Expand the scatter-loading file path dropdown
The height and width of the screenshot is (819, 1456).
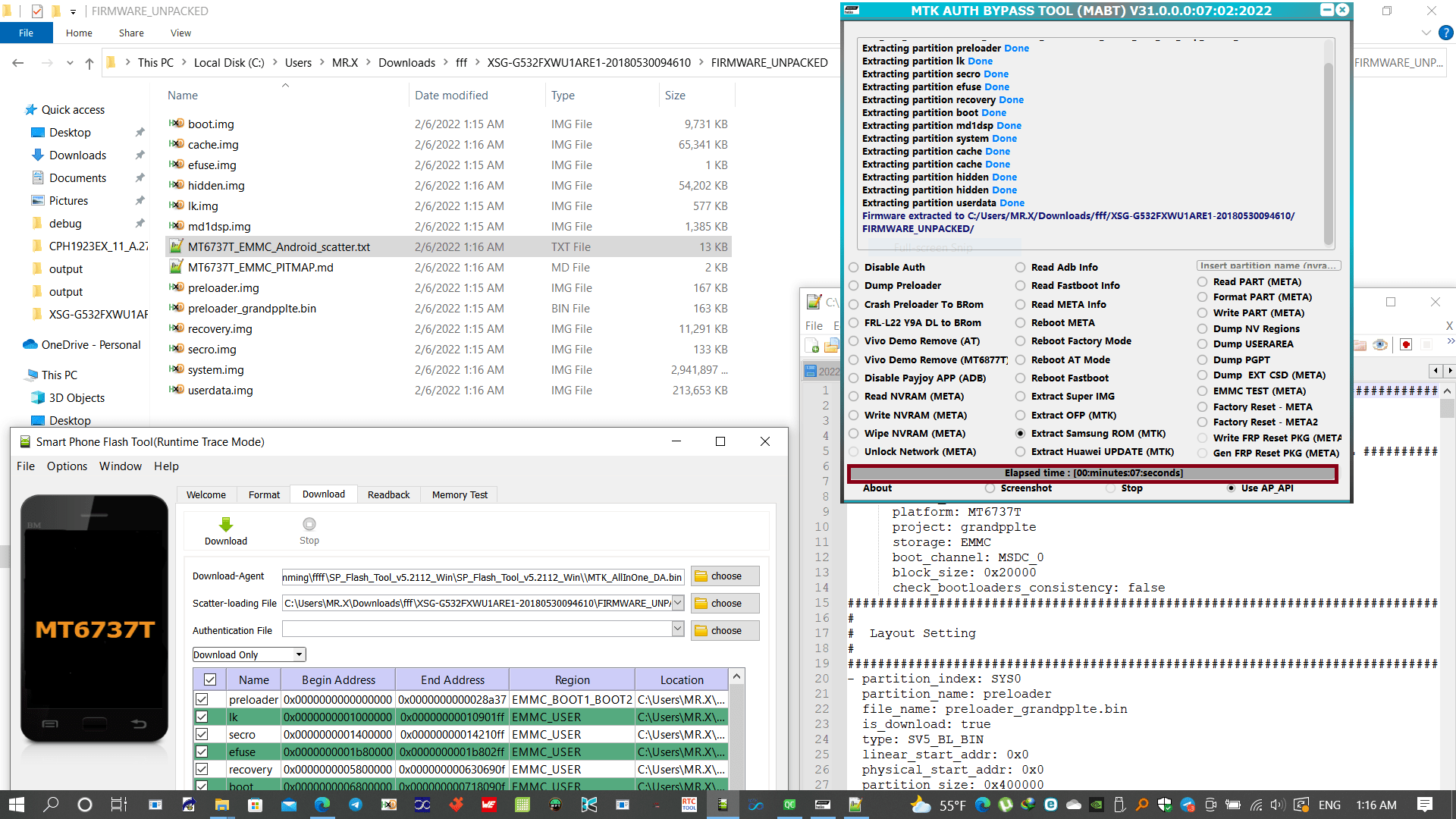tap(677, 602)
